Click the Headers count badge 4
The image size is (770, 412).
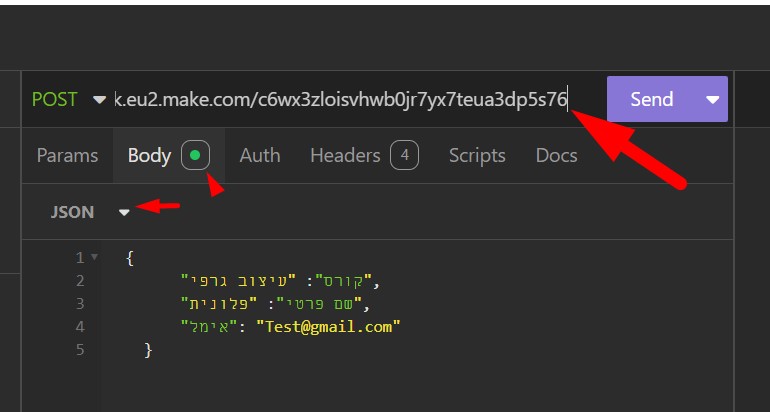[x=405, y=156]
